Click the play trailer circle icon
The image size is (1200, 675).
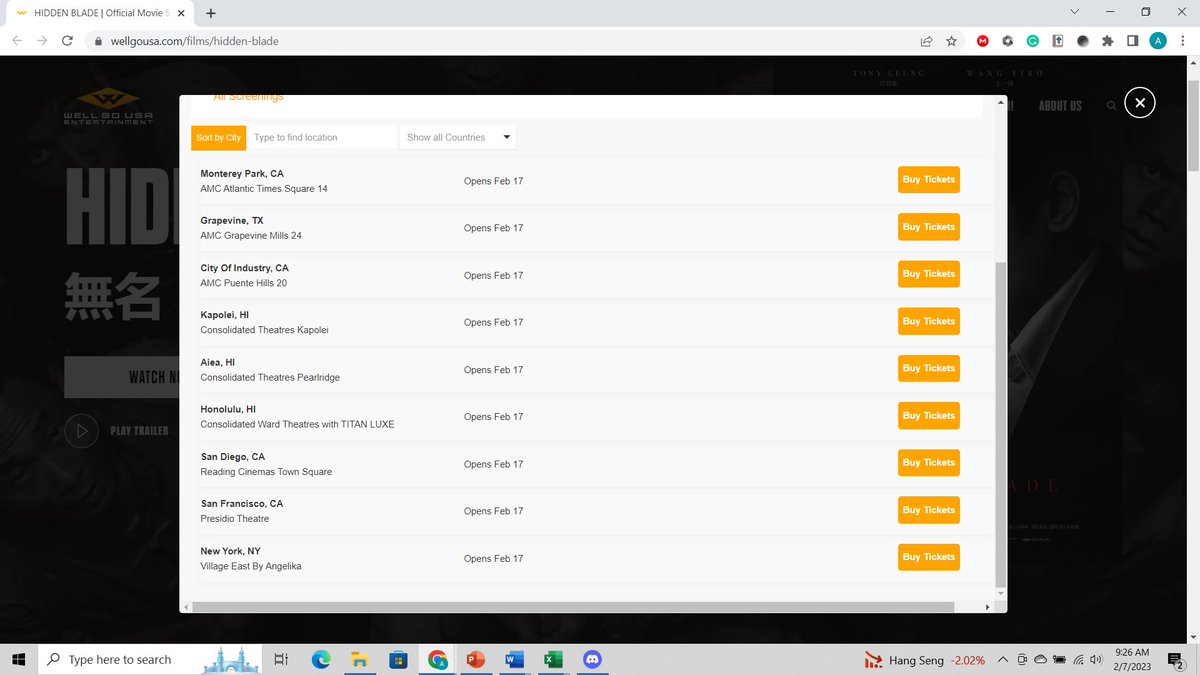[80, 431]
